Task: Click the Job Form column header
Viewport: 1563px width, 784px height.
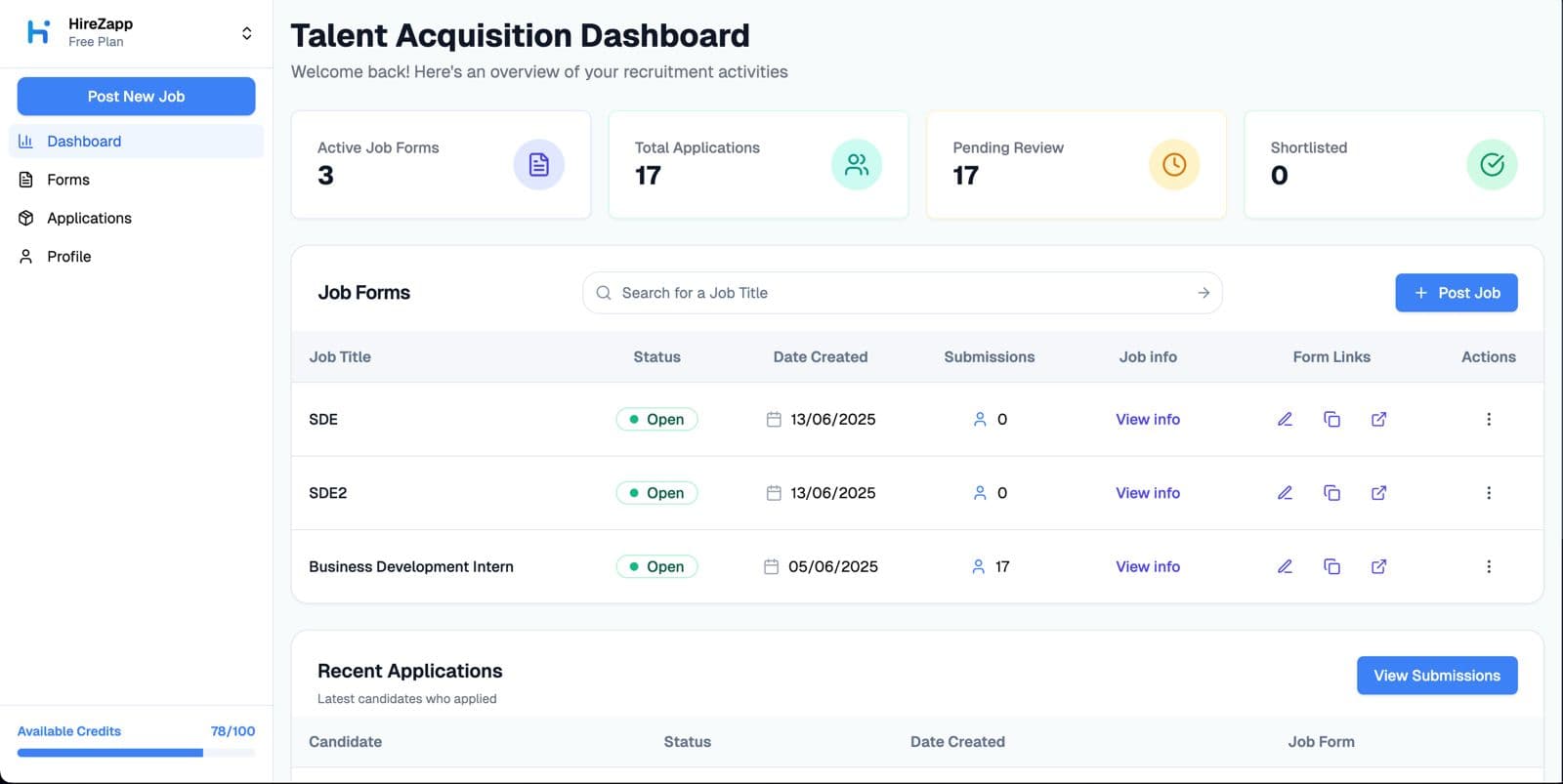Action: [1321, 742]
